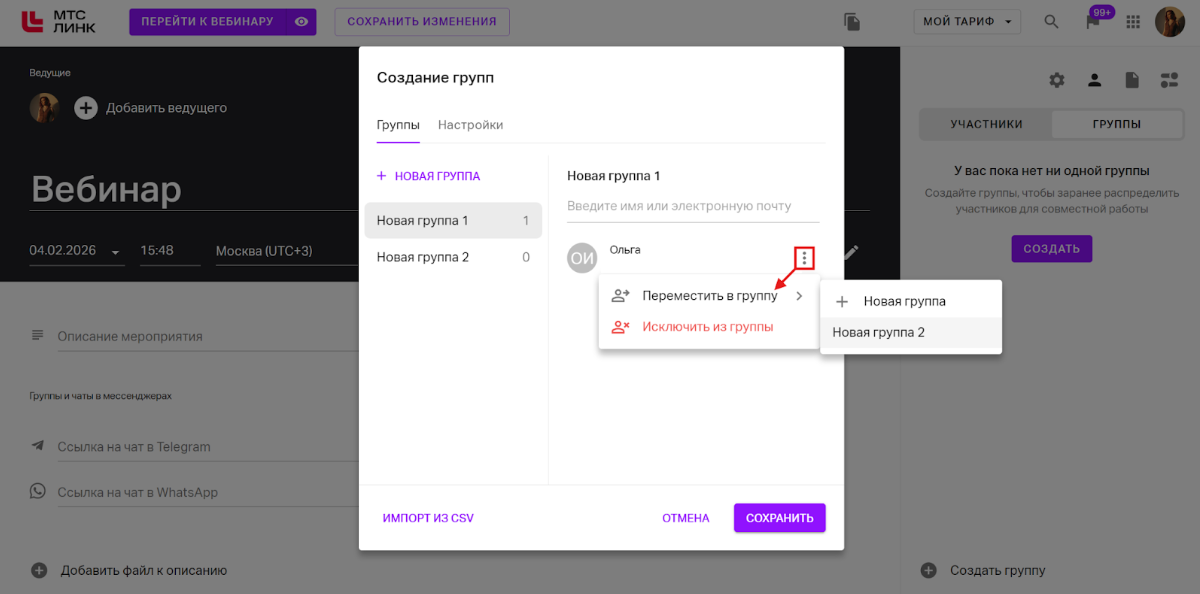Click the name or email input field
This screenshot has width=1200, height=594.
[x=692, y=206]
